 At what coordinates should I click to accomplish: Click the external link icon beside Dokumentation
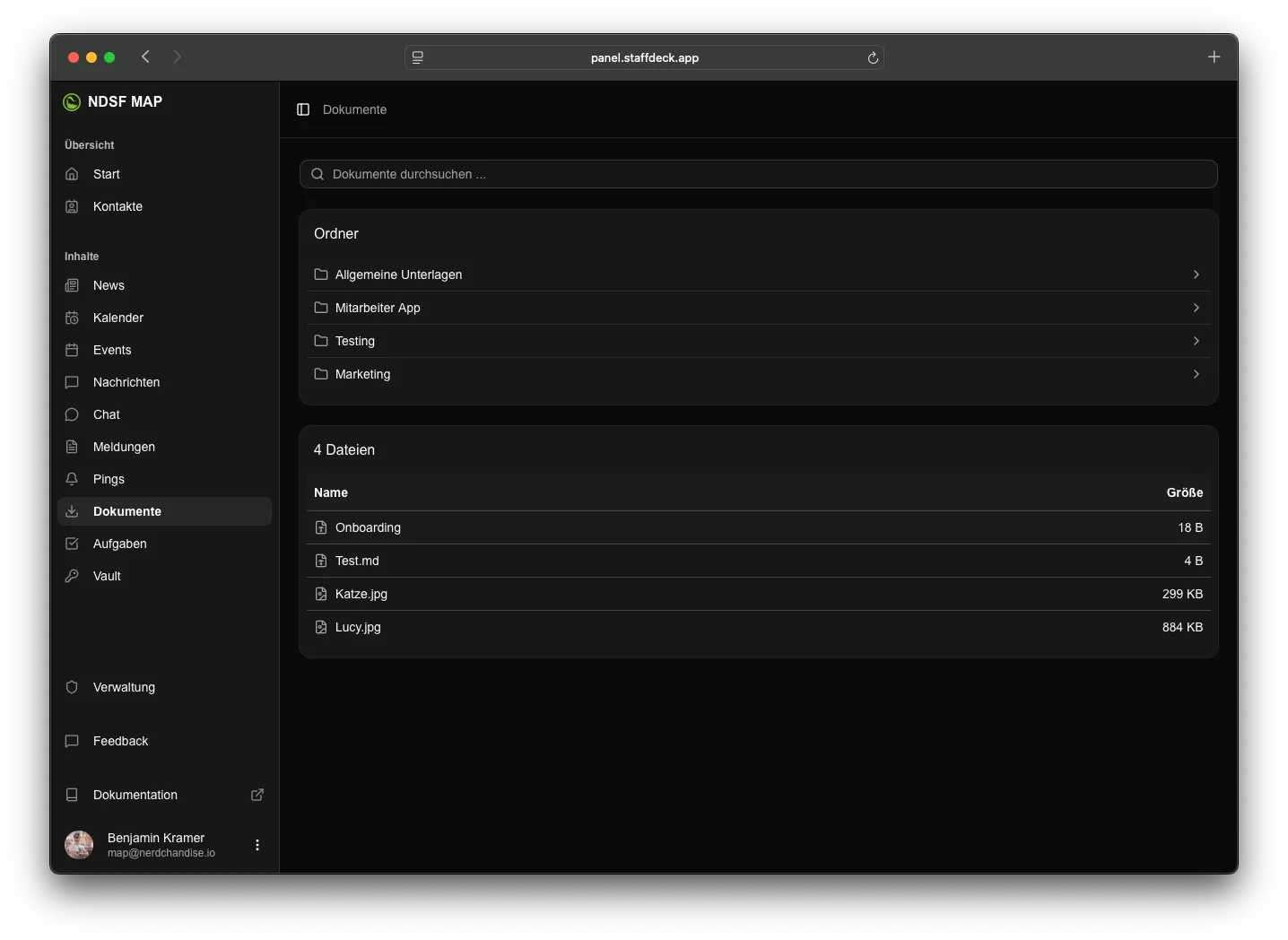[257, 795]
